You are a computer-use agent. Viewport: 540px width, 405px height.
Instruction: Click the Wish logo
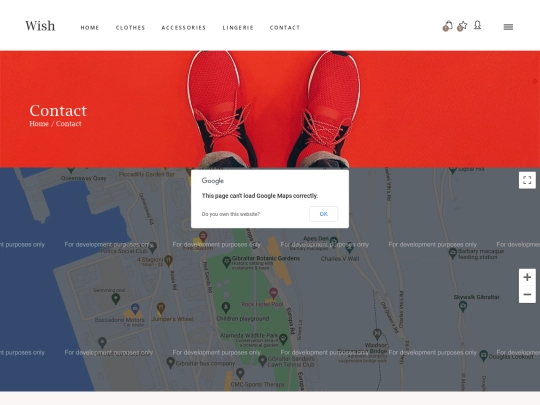click(x=40, y=26)
